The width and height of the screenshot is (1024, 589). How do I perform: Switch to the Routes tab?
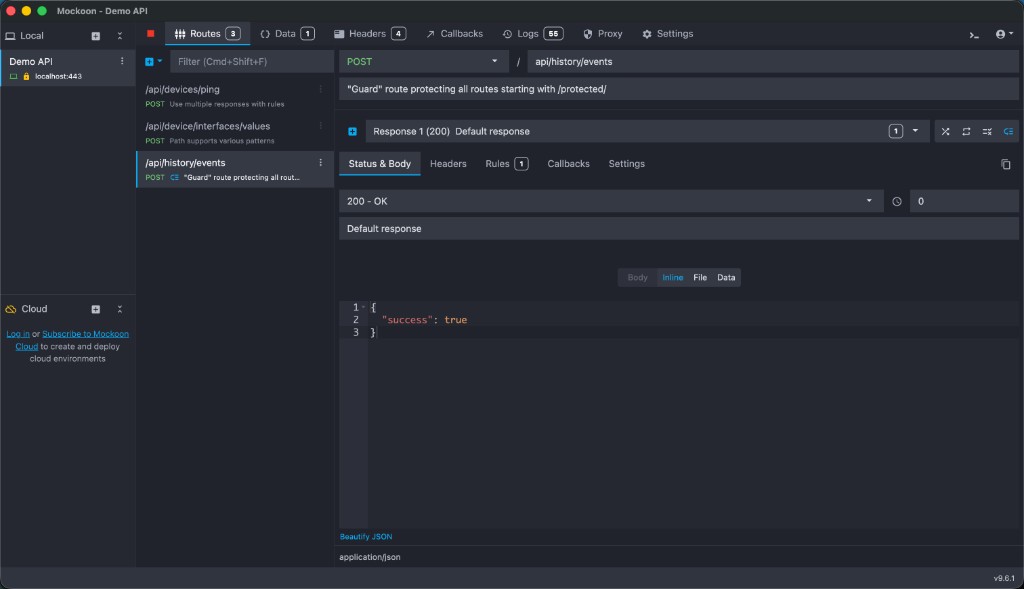208,34
